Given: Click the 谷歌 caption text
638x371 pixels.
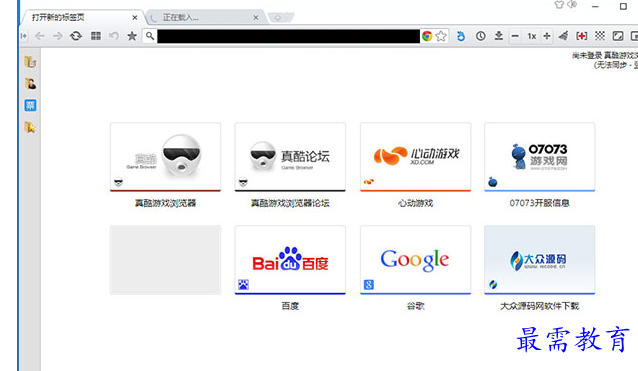Looking at the screenshot, I should [415, 306].
